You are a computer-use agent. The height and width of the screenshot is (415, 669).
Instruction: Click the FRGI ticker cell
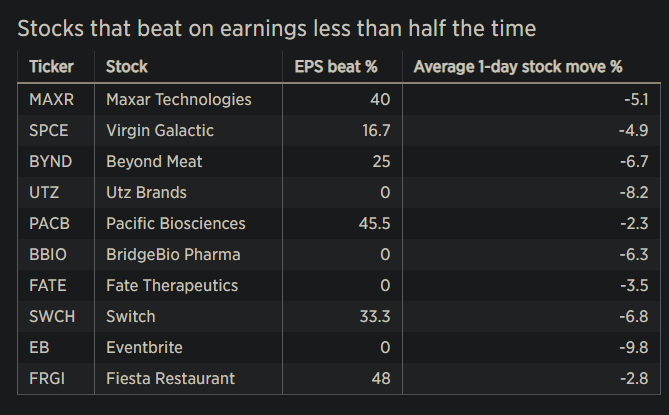coord(47,378)
